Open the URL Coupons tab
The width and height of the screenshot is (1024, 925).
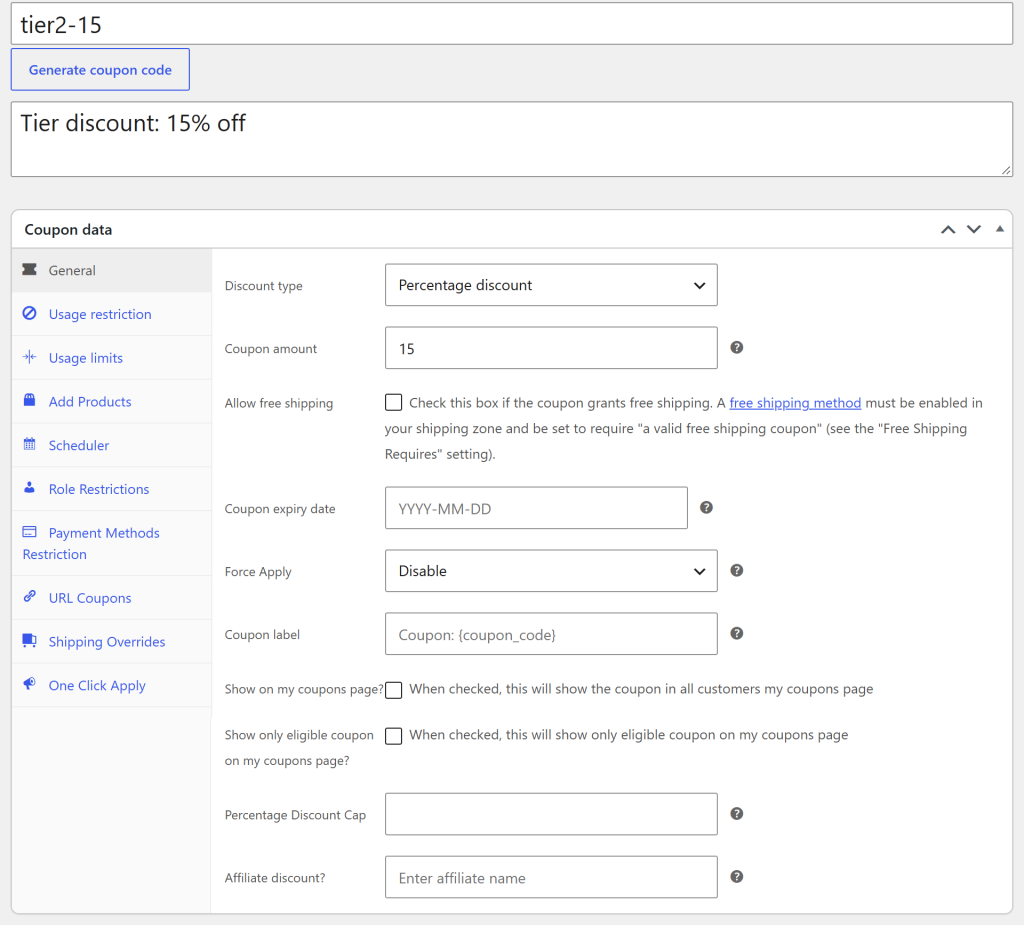pyautogui.click(x=112, y=598)
